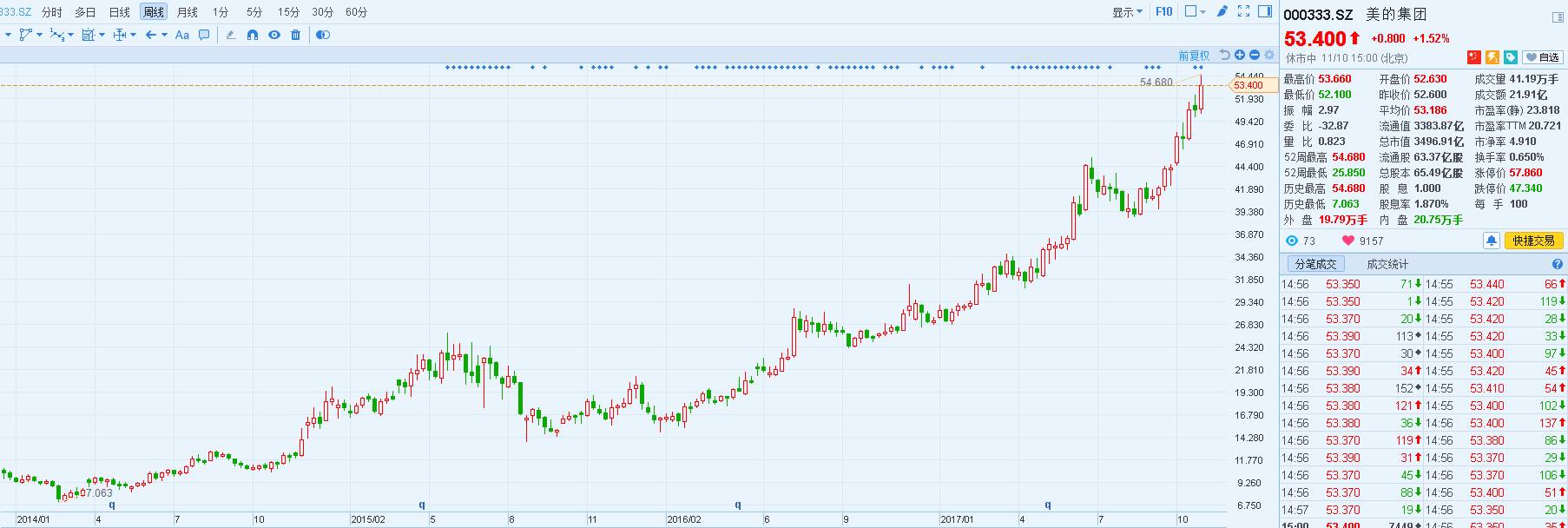Enter fullscreen chart mode icon
This screenshot has height=528, width=1568.
(1243, 11)
